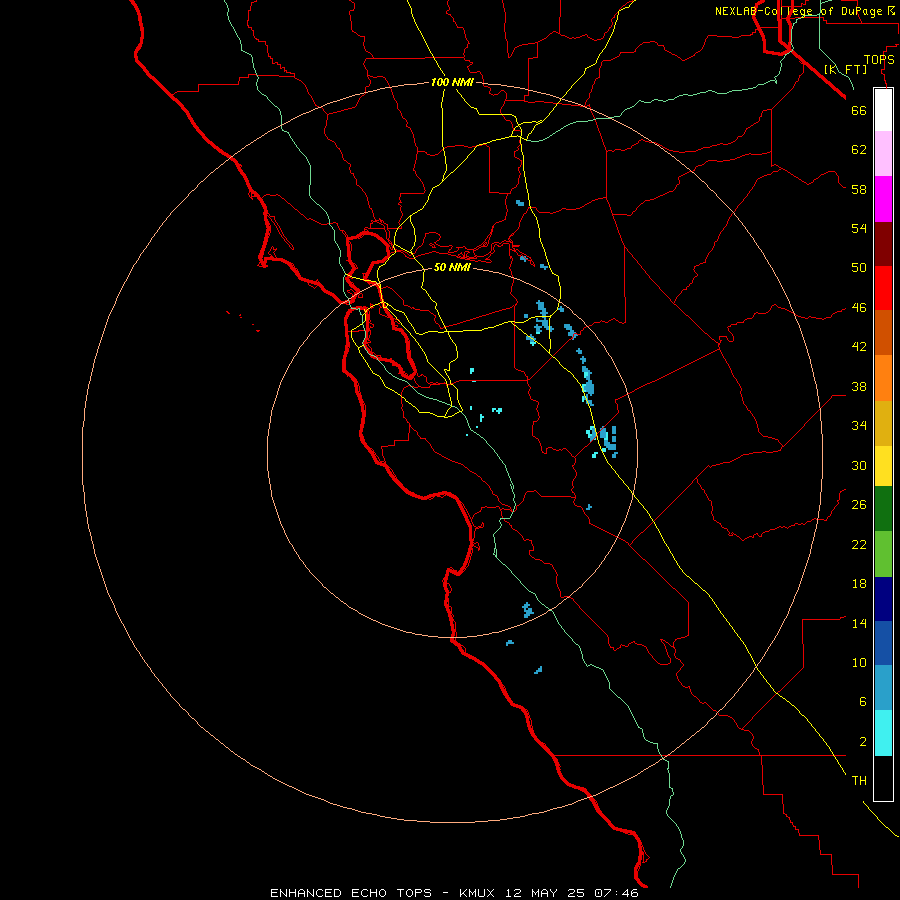Click the white 66 kft color swatch

tap(883, 110)
